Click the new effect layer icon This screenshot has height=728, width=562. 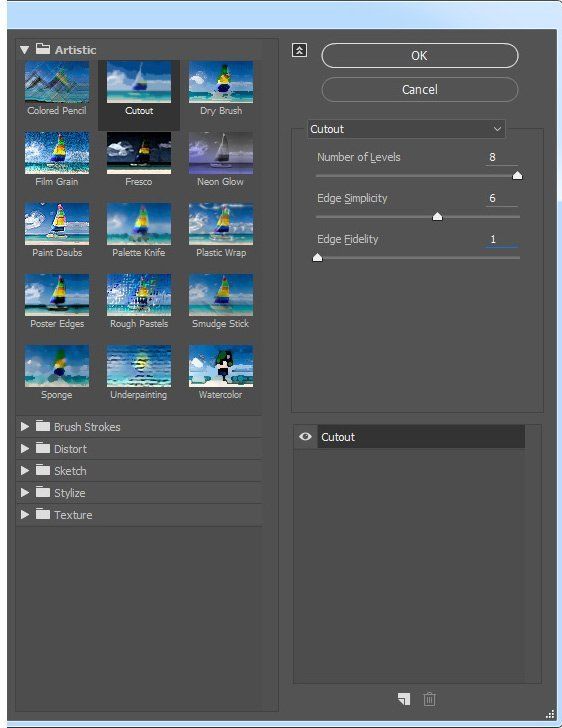[x=404, y=699]
